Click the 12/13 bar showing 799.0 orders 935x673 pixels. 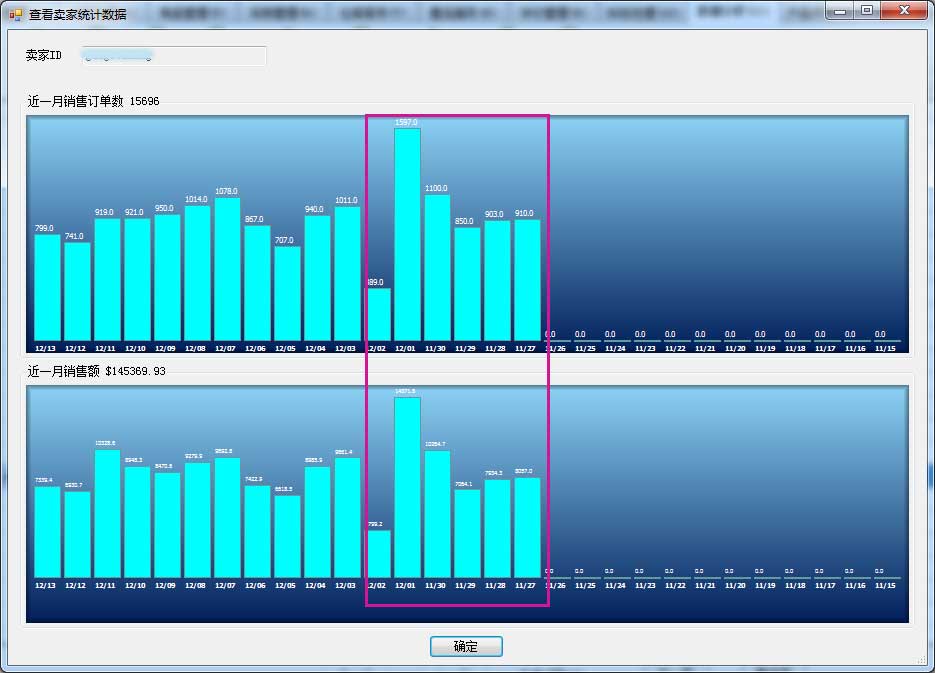pos(47,287)
